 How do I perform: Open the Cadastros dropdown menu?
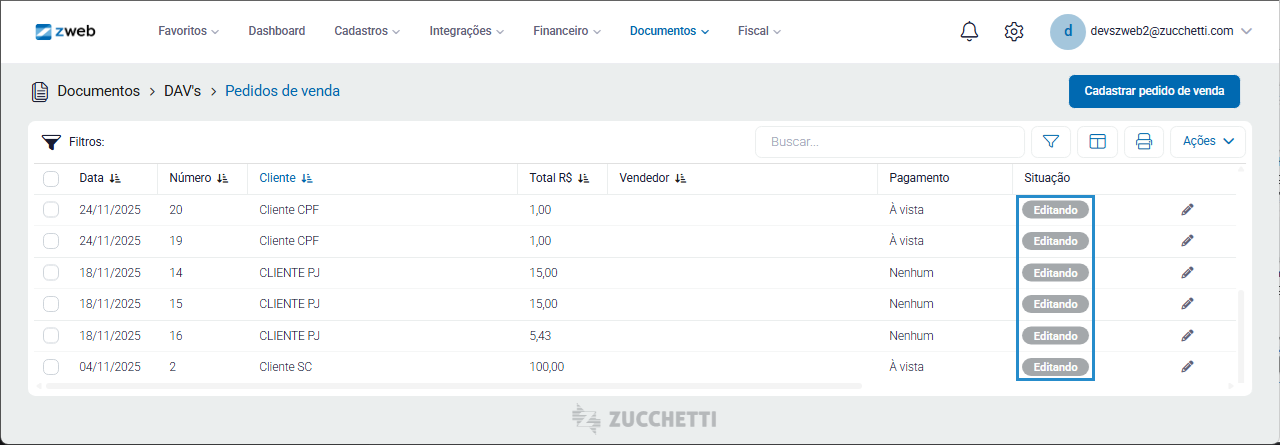(367, 31)
